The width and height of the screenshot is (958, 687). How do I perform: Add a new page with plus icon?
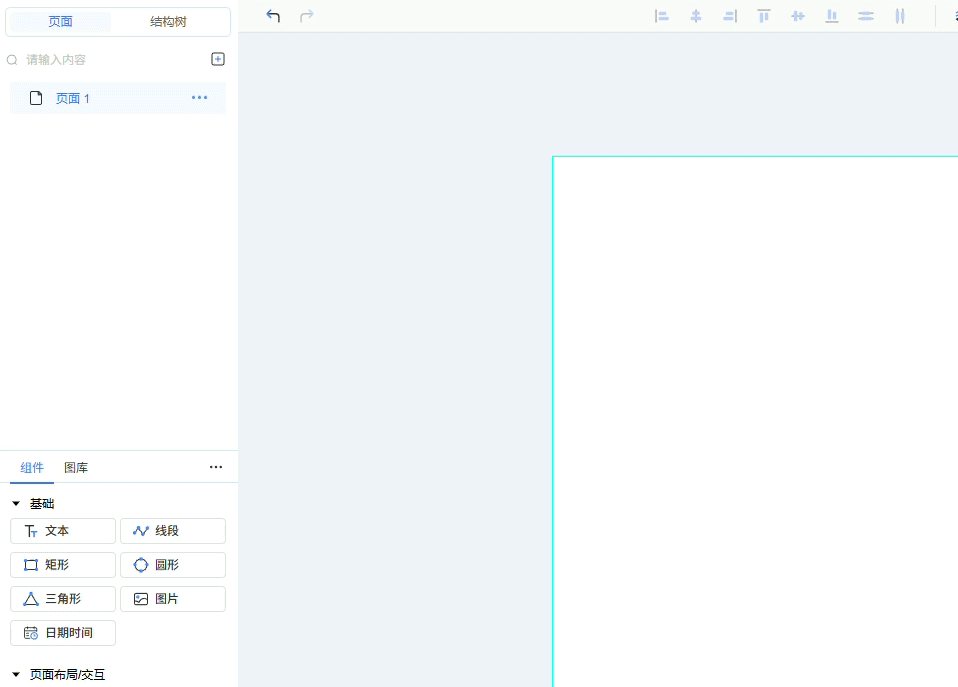[x=218, y=59]
